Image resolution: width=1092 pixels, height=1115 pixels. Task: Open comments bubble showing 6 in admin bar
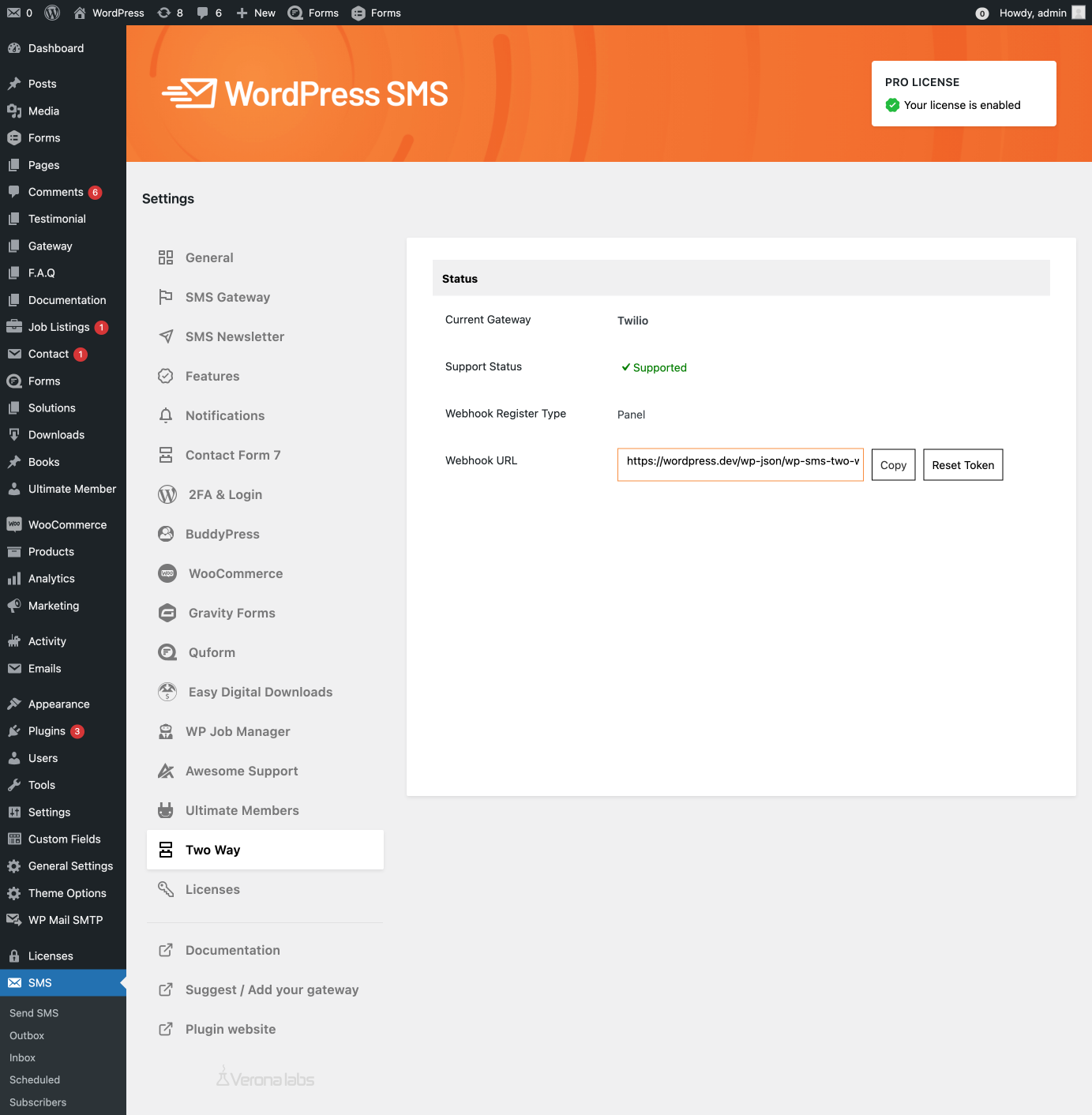209,13
